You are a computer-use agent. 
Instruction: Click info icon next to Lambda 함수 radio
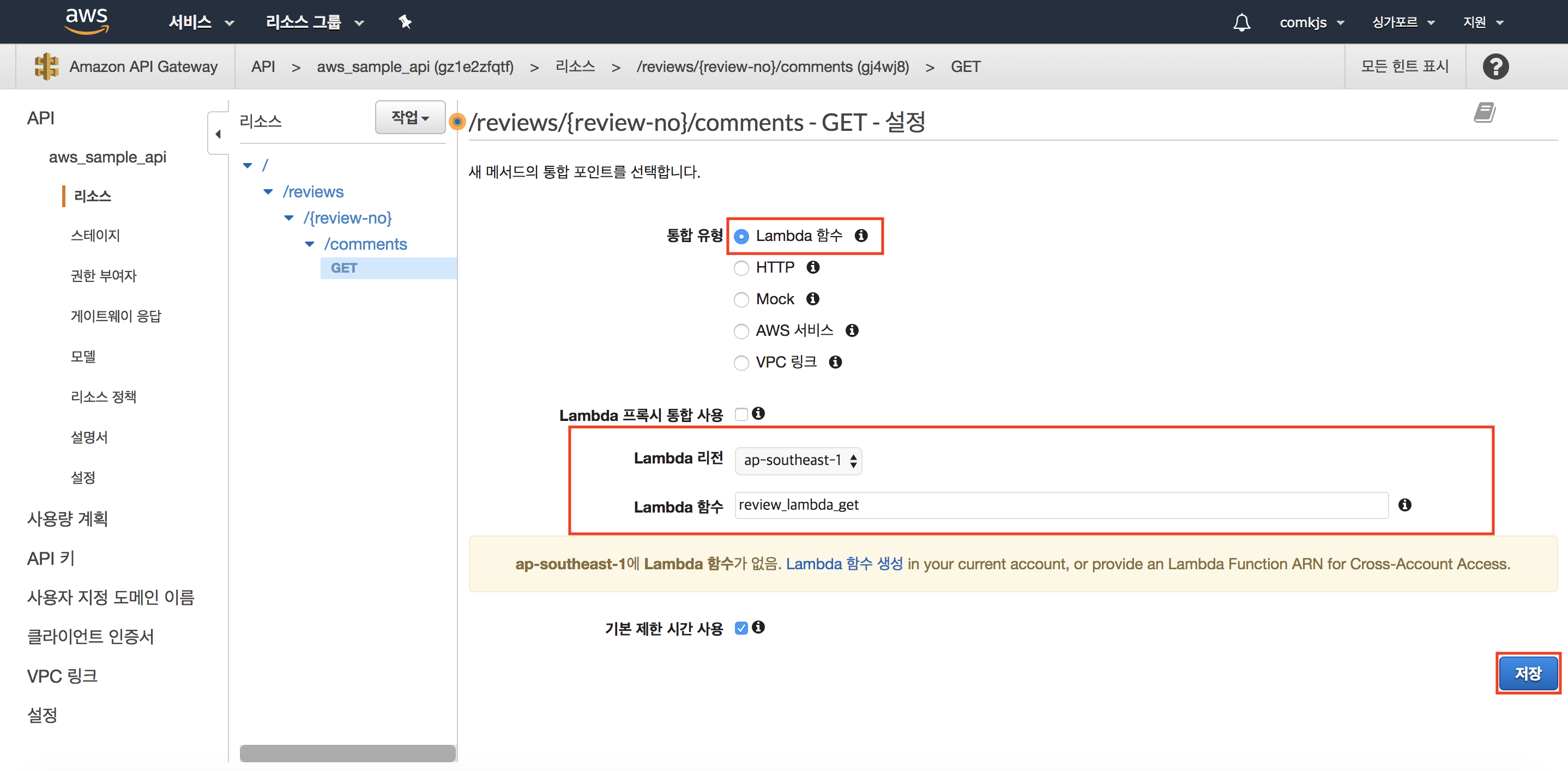(x=861, y=236)
